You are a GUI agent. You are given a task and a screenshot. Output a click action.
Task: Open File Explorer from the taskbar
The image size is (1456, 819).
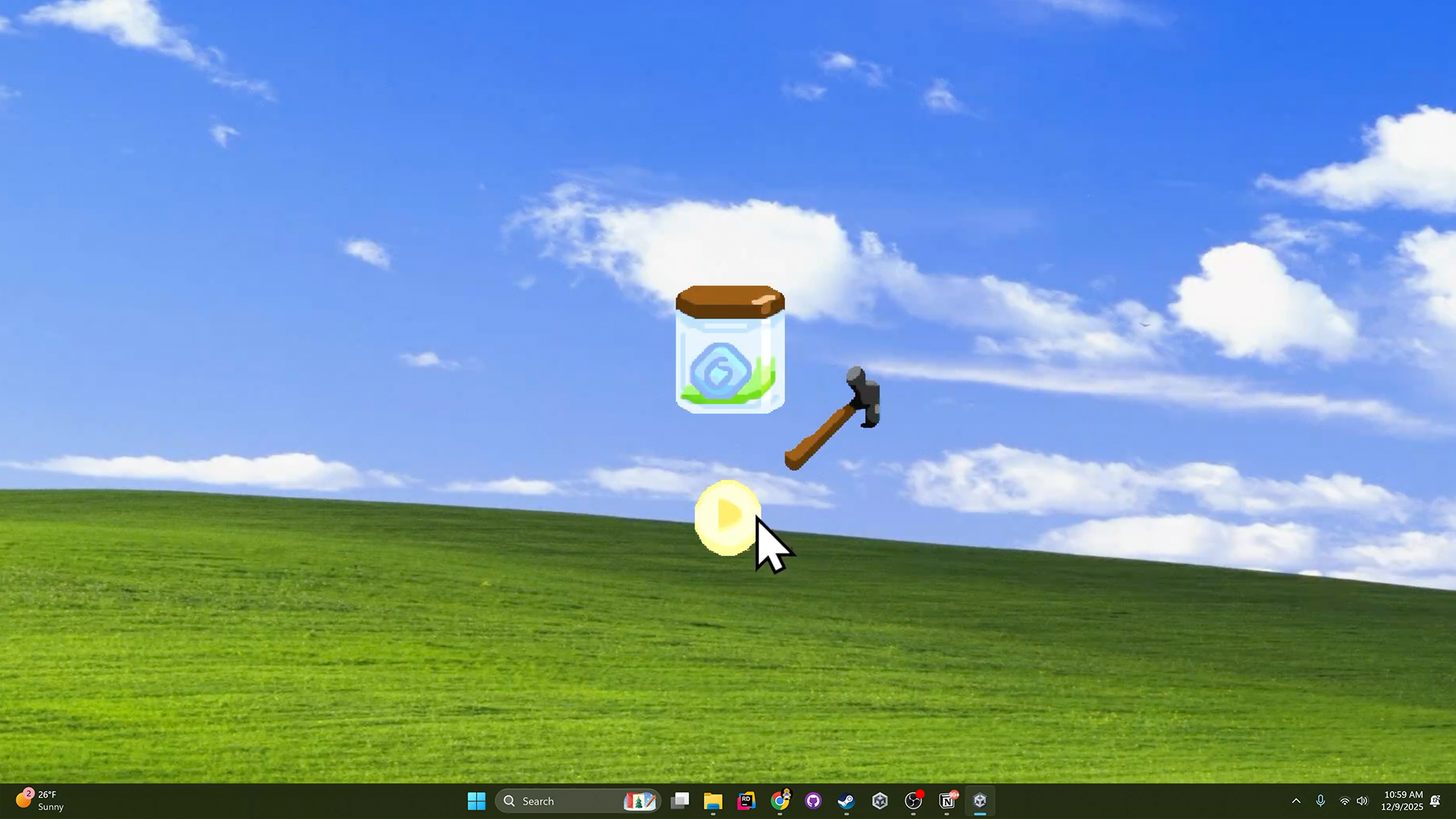tap(713, 802)
